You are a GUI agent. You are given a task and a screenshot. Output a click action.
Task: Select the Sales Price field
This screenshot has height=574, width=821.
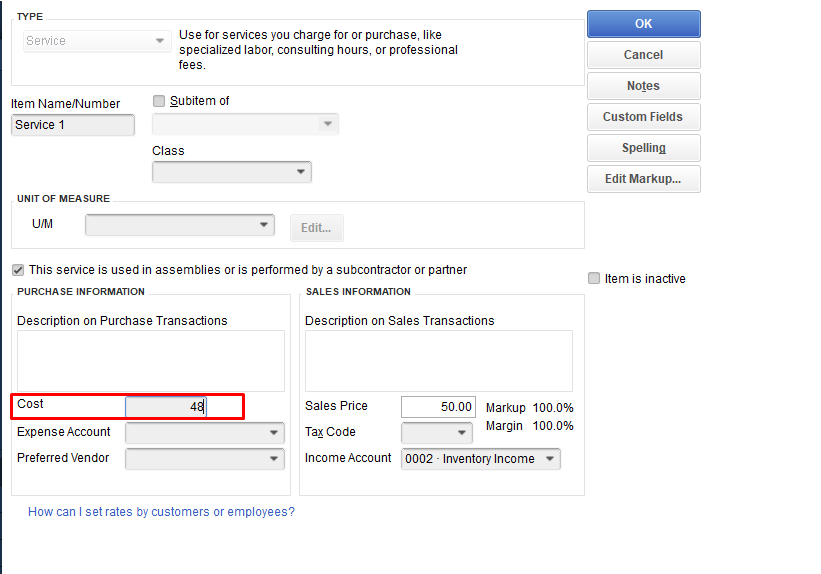437,407
